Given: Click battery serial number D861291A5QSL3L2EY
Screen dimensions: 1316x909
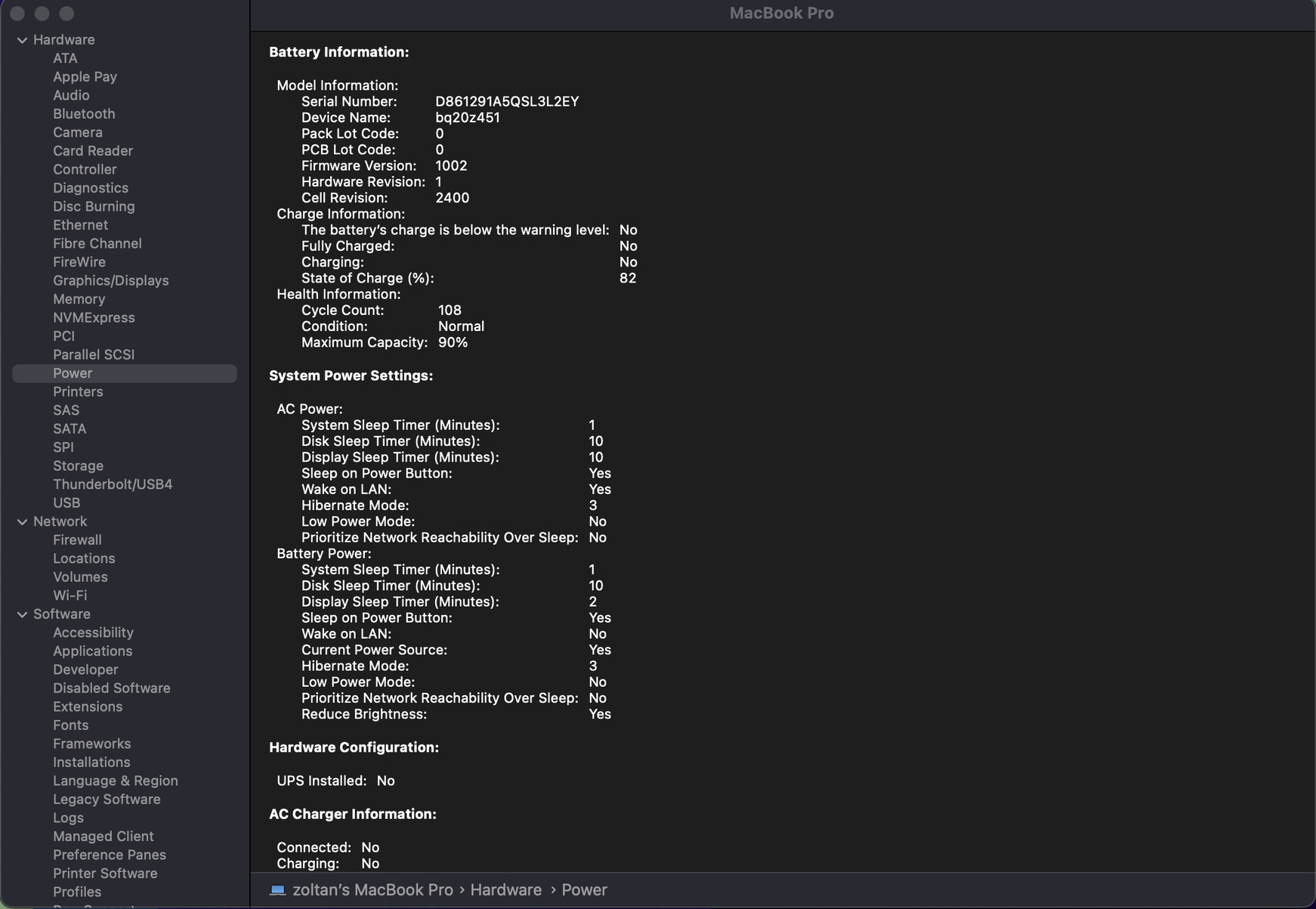Looking at the screenshot, I should click(507, 101).
